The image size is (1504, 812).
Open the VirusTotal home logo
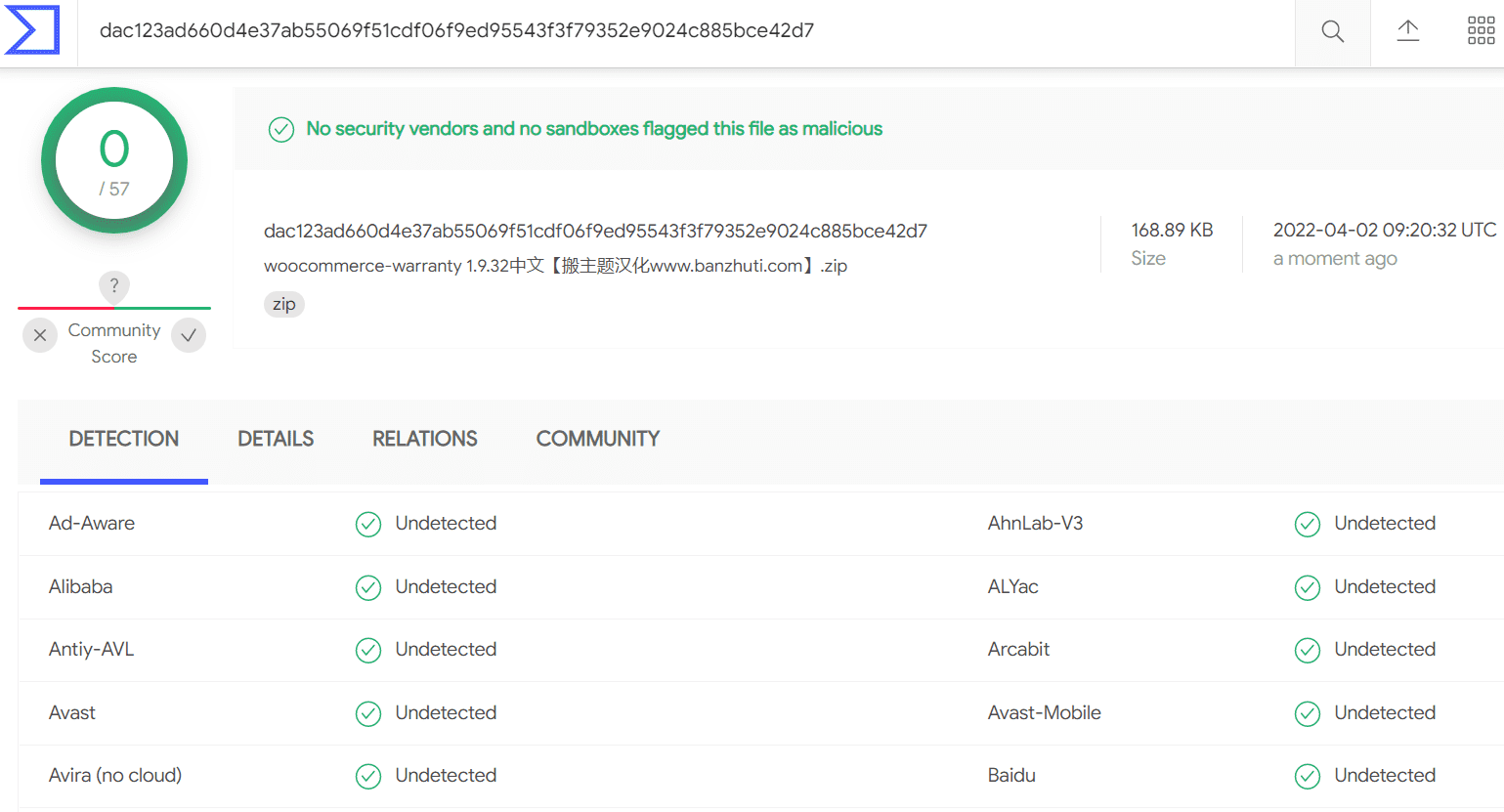[32, 29]
